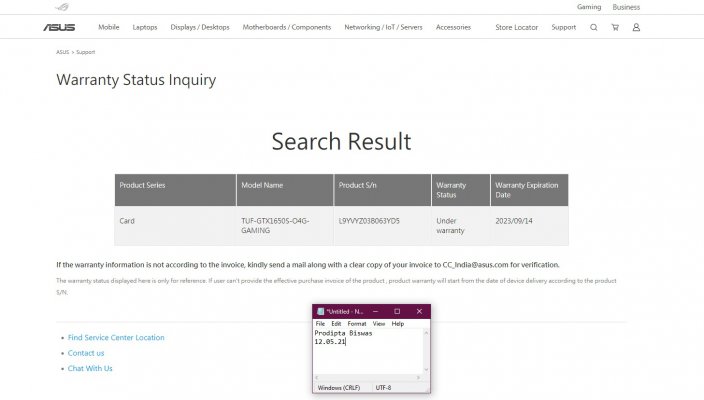
Task: Click Support in the breadcrumb
Action: click(x=85, y=52)
